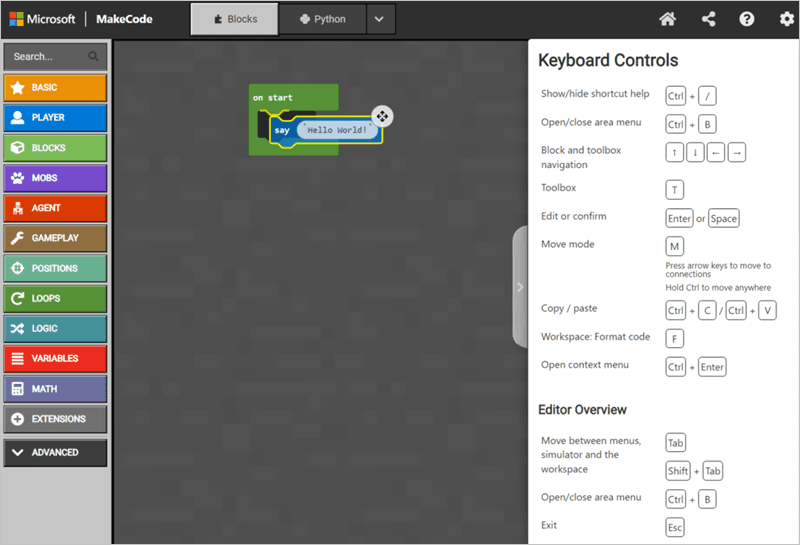
Task: Click the Keyboard Controls heading
Action: point(608,60)
